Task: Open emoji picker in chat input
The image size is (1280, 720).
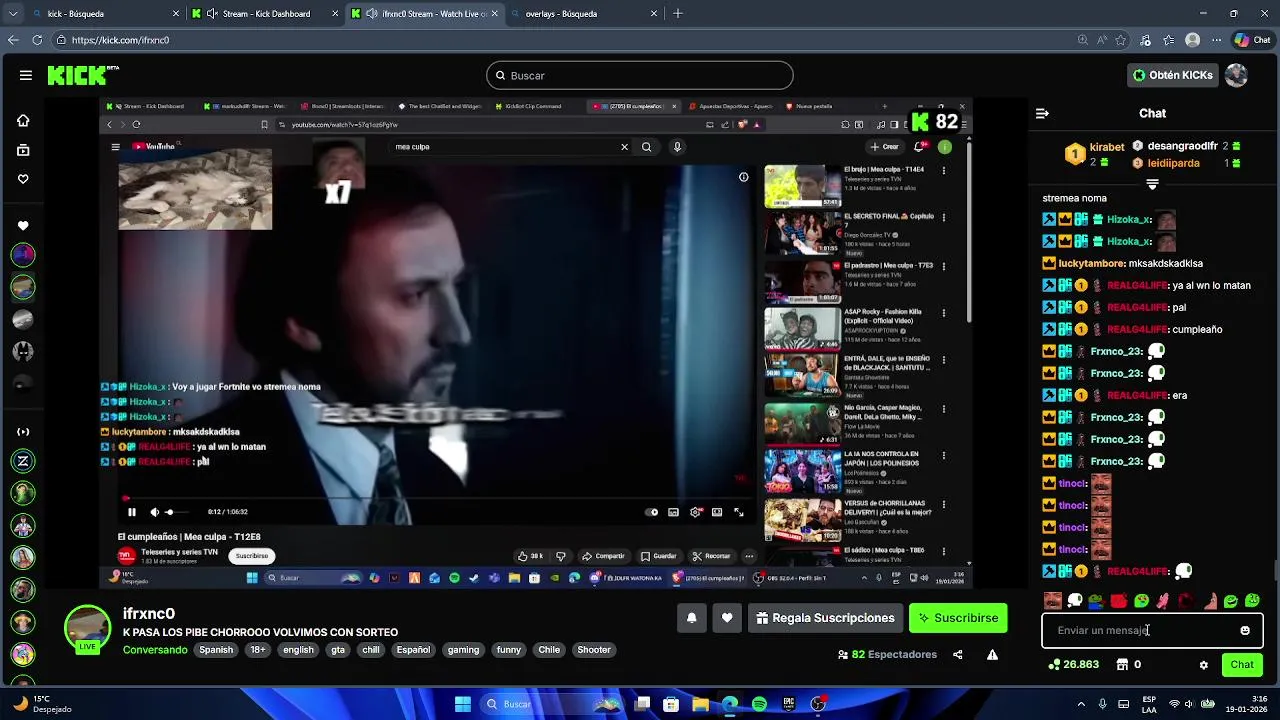Action: (x=1245, y=631)
